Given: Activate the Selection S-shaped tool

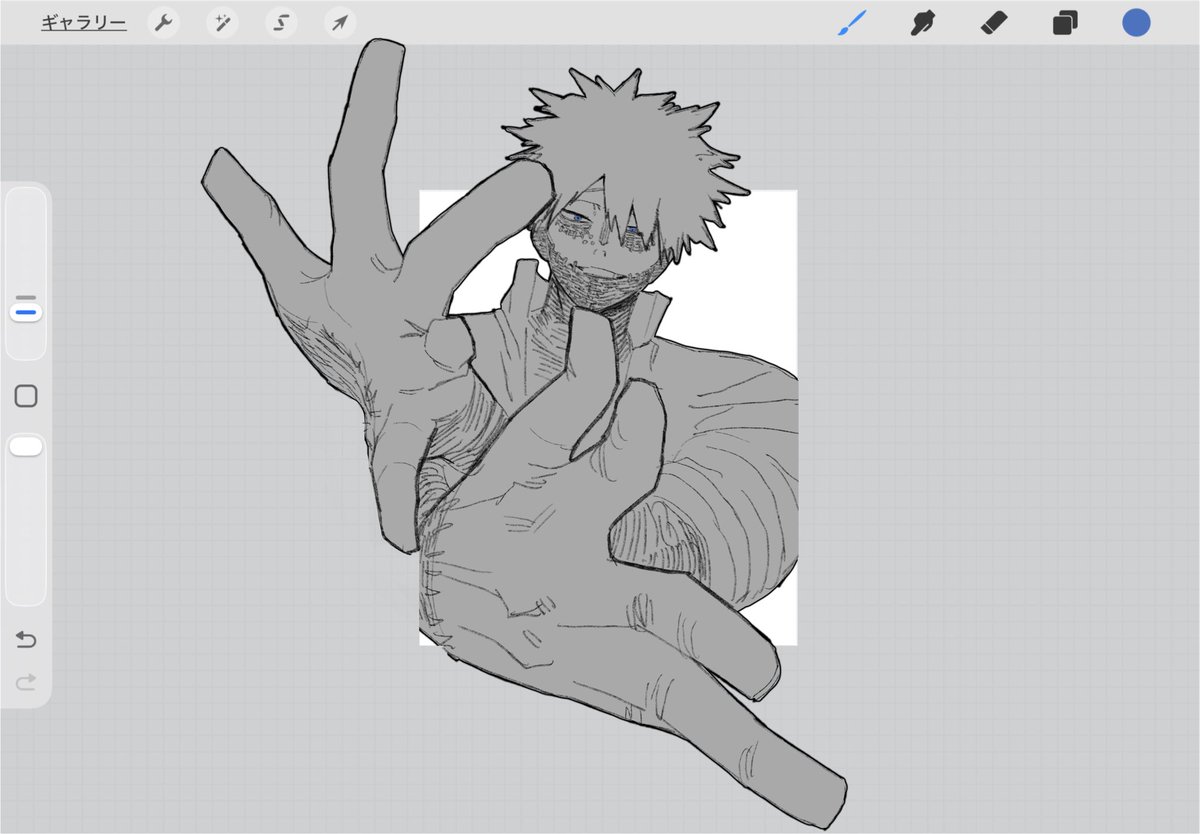Looking at the screenshot, I should [x=281, y=22].
